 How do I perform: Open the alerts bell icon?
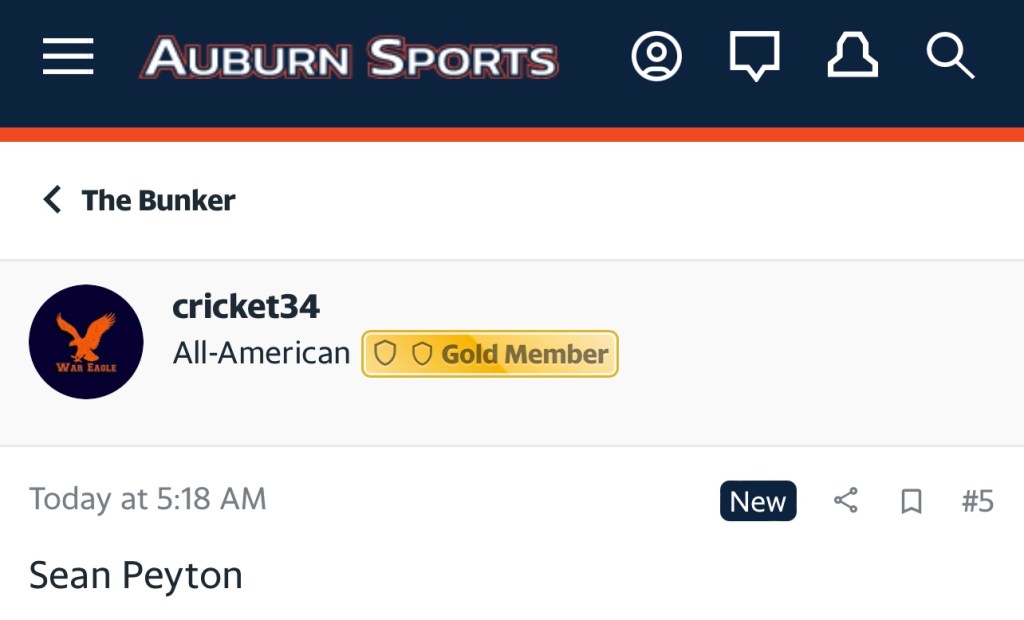(852, 57)
